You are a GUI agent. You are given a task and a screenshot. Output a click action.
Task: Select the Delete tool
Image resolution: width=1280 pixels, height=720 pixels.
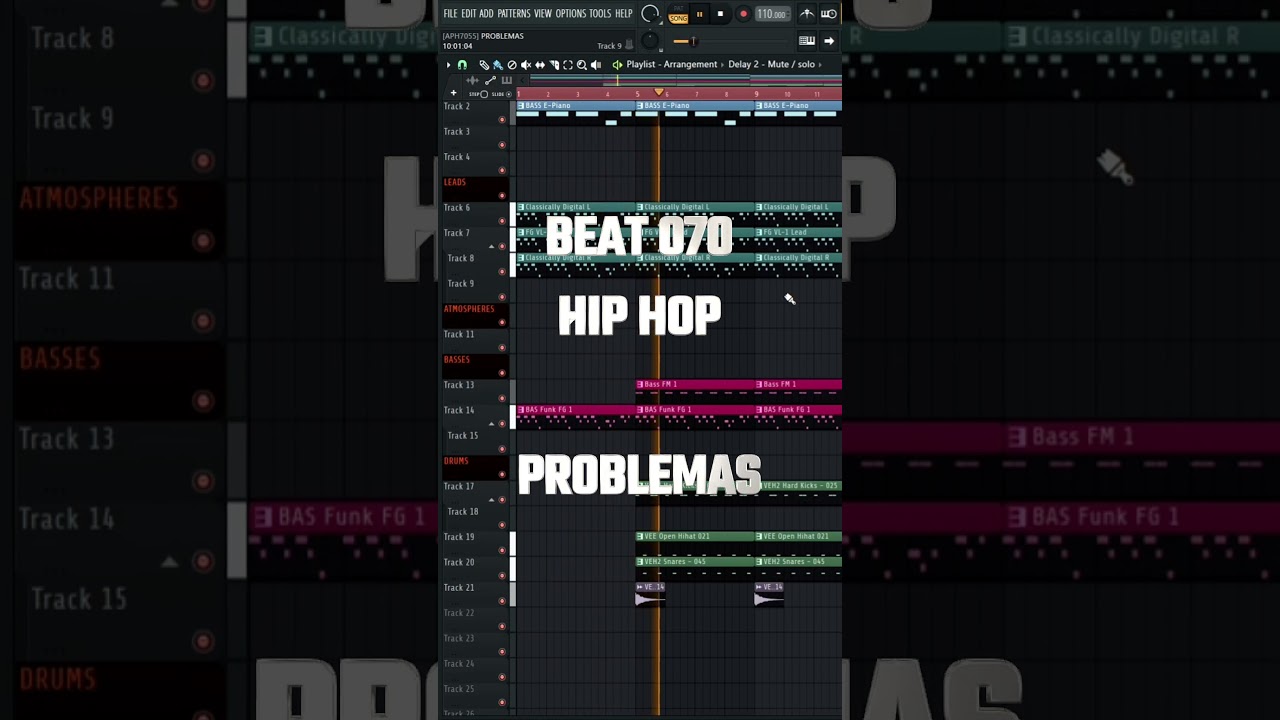(x=512, y=65)
